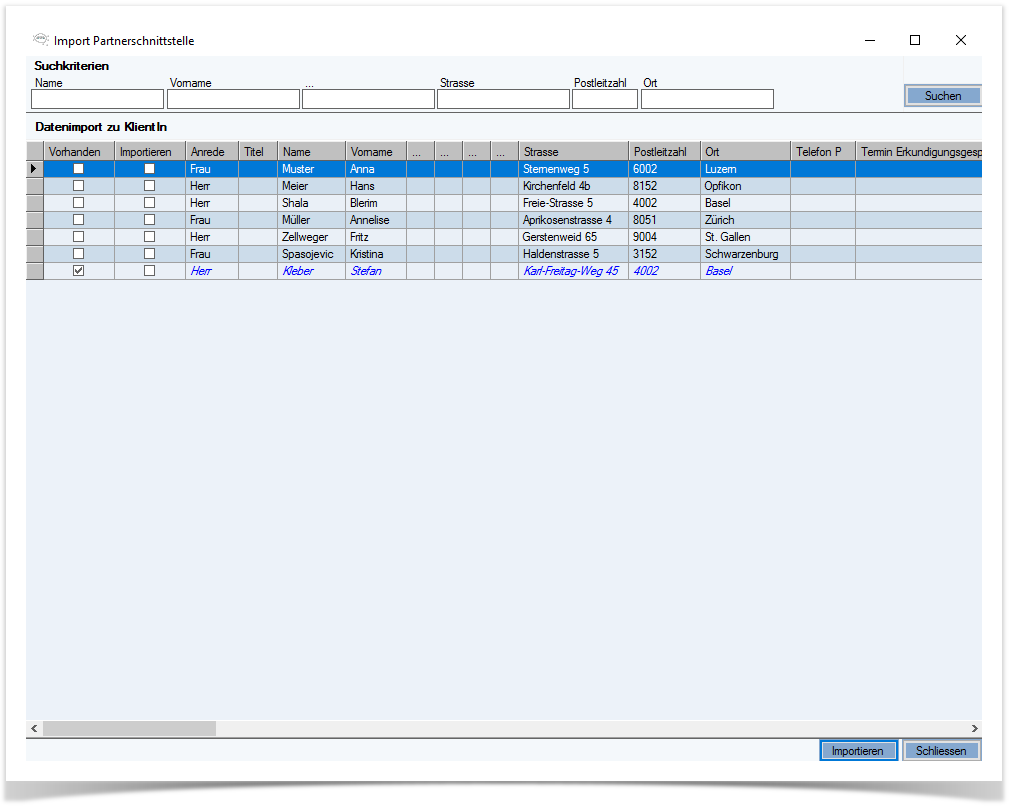
Task: Tick Vorhanden checkbox for Muster Anna
Action: [x=78, y=168]
